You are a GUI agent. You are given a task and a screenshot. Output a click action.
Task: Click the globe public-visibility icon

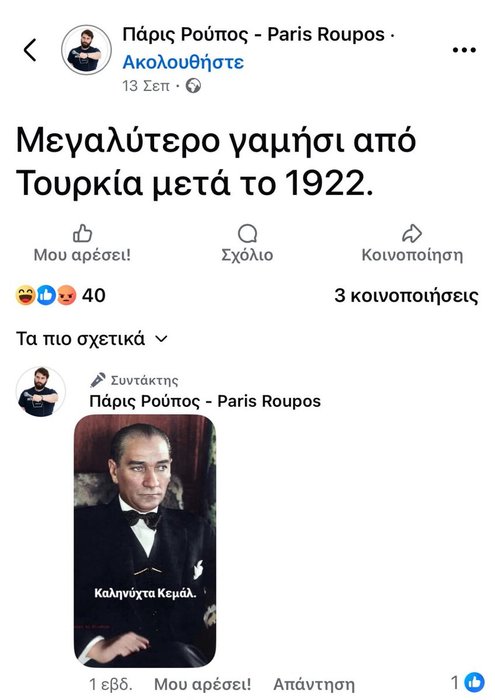[193, 85]
